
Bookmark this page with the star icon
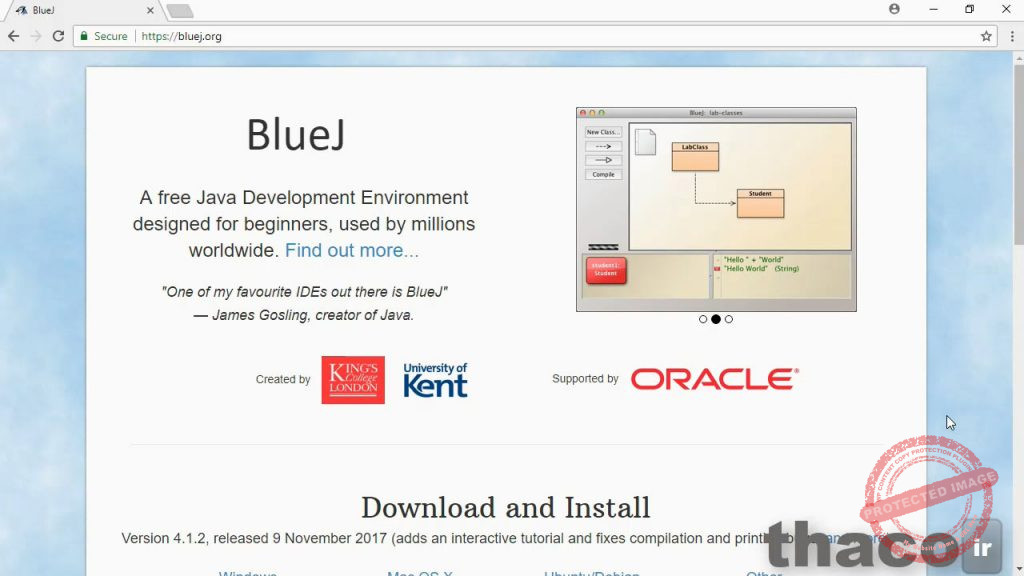point(986,36)
